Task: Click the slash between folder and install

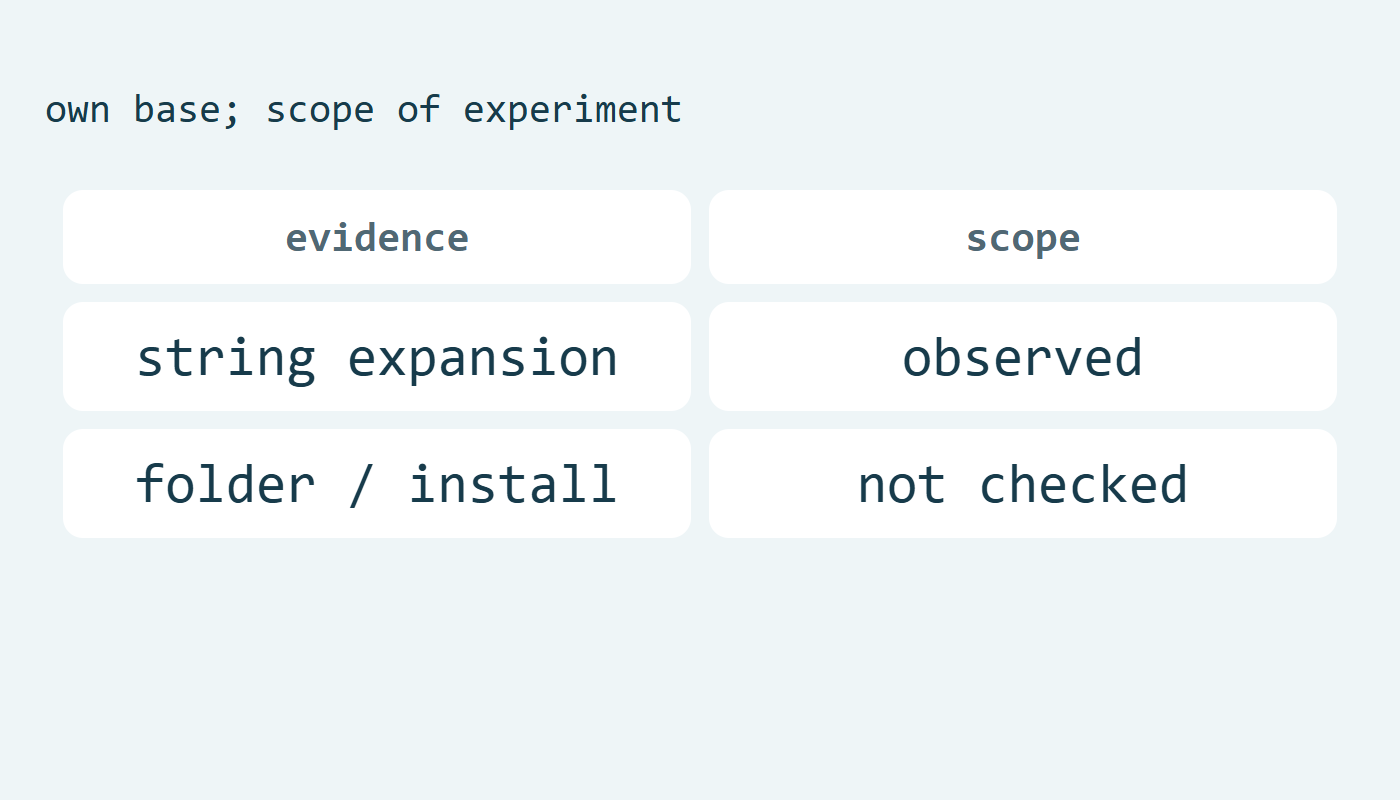Action: 362,484
